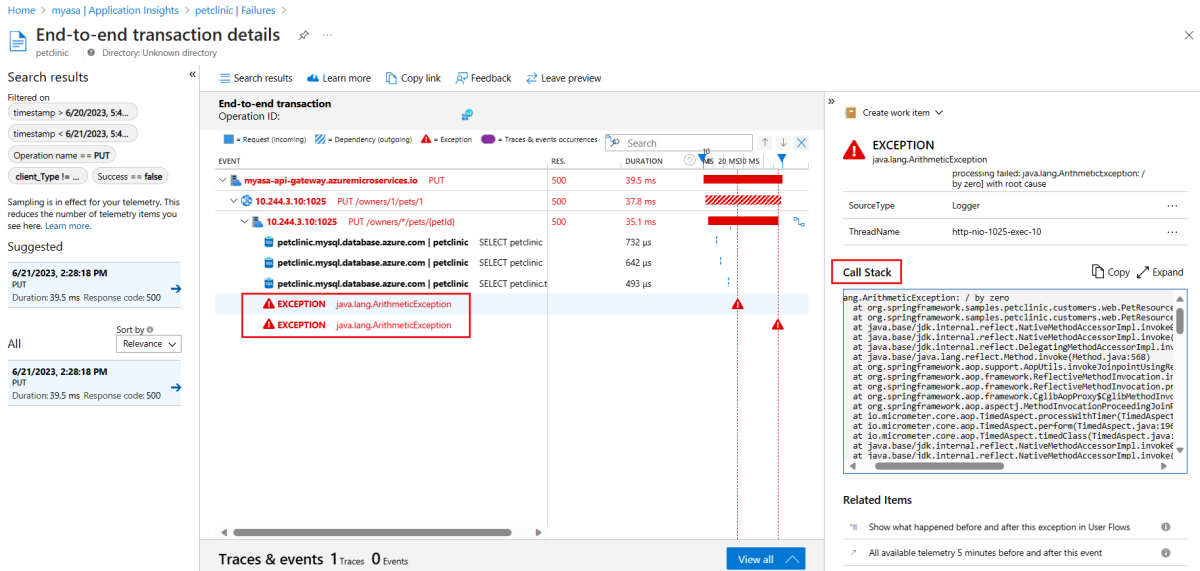The width and height of the screenshot is (1200, 571).
Task: Close the transaction details blade
Action: click(x=1187, y=35)
